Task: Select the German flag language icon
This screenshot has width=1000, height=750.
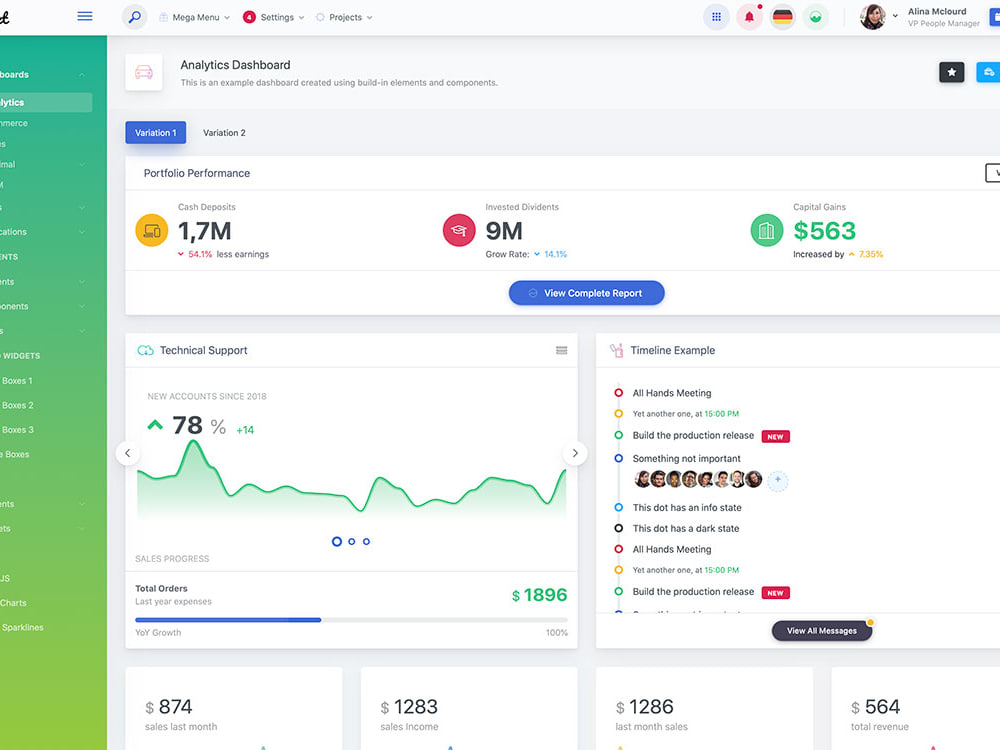Action: pos(783,17)
